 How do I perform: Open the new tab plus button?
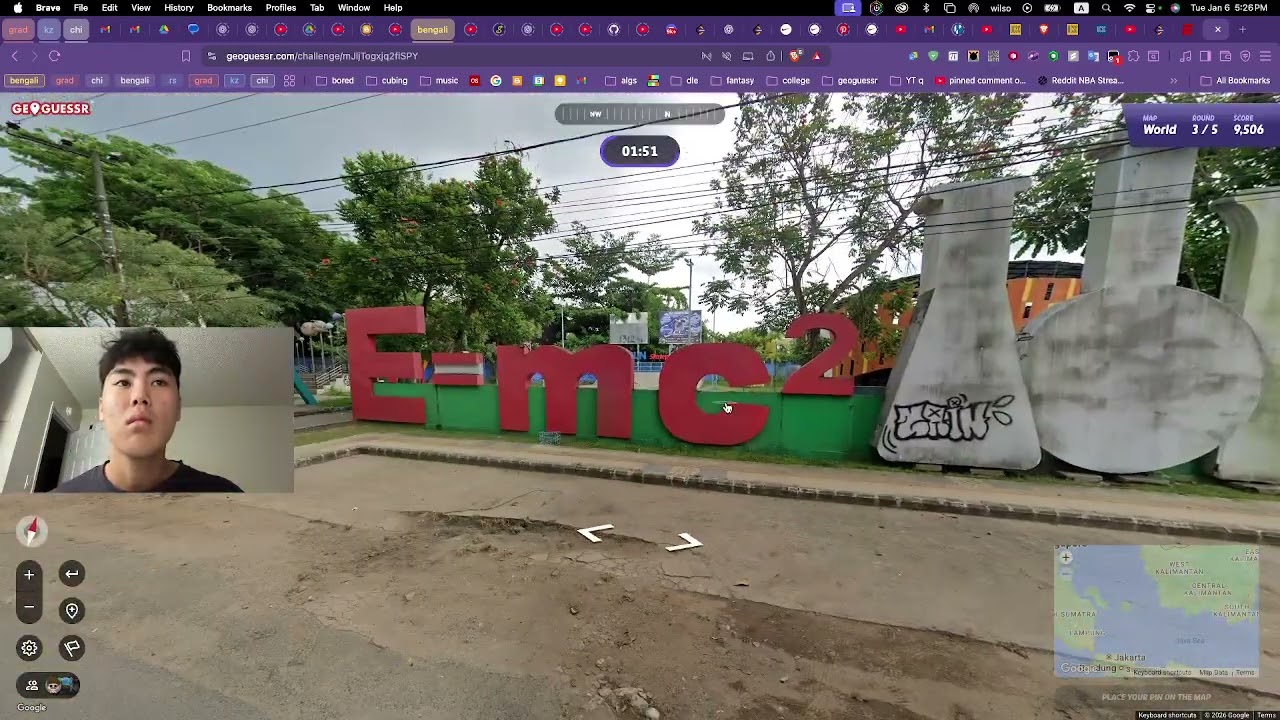(1243, 29)
